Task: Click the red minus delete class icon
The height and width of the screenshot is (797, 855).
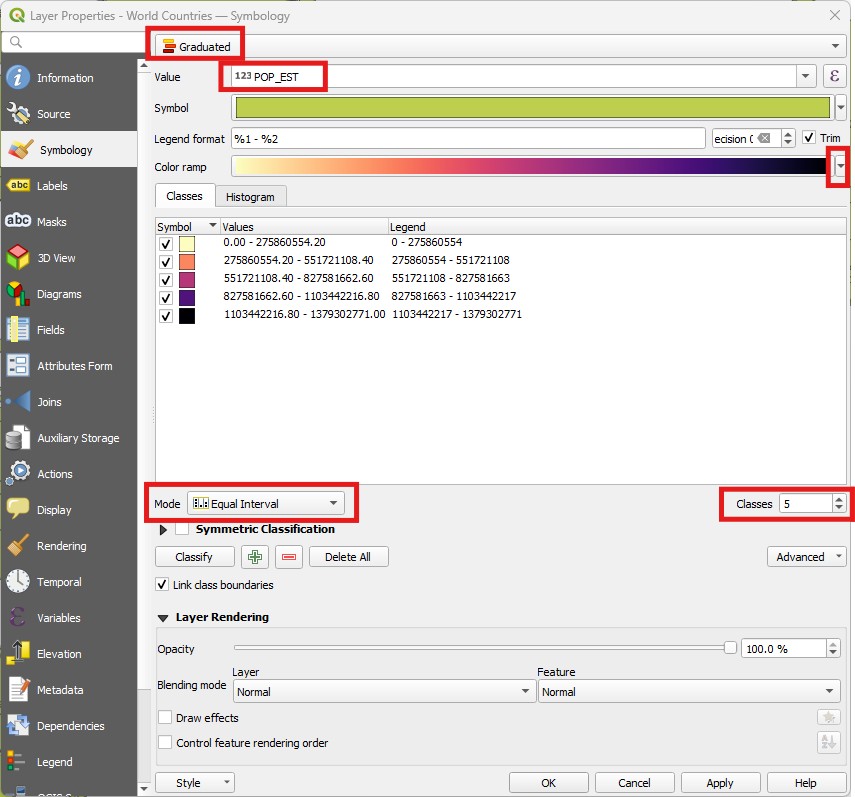Action: coord(289,557)
